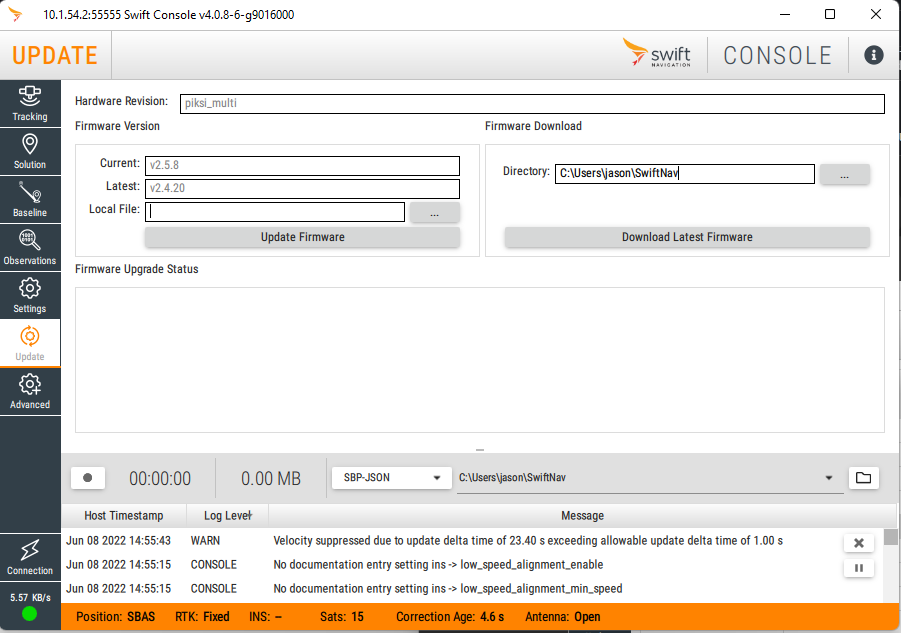
Task: Click the Sats 15 status entry
Action: pyautogui.click(x=342, y=617)
